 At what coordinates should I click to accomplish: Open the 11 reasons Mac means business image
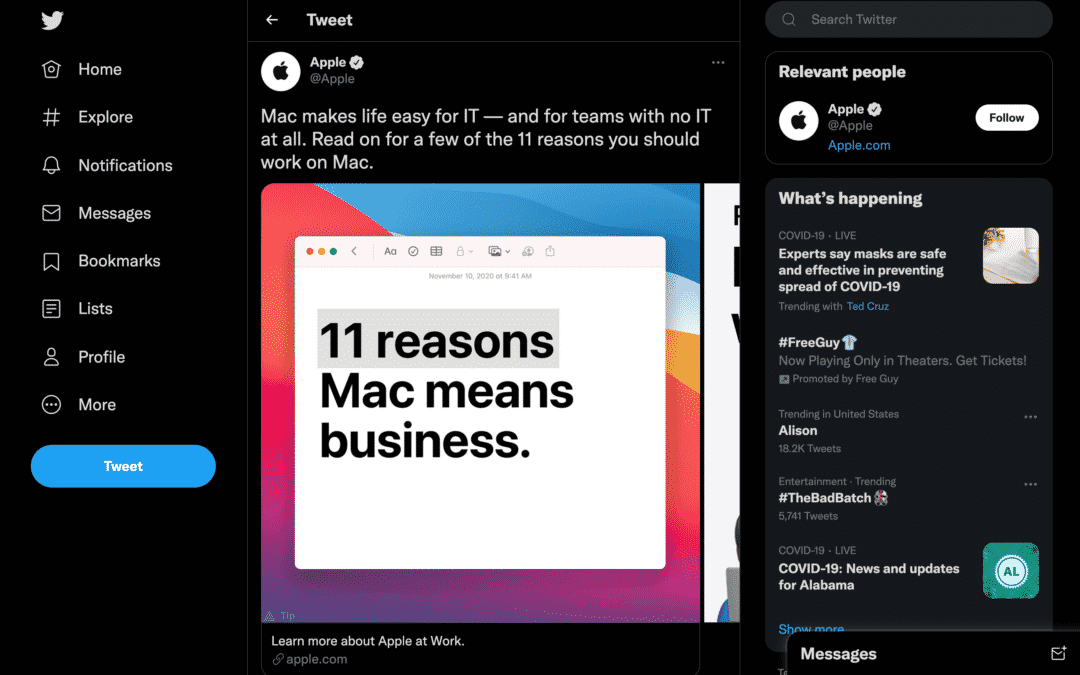[480, 403]
